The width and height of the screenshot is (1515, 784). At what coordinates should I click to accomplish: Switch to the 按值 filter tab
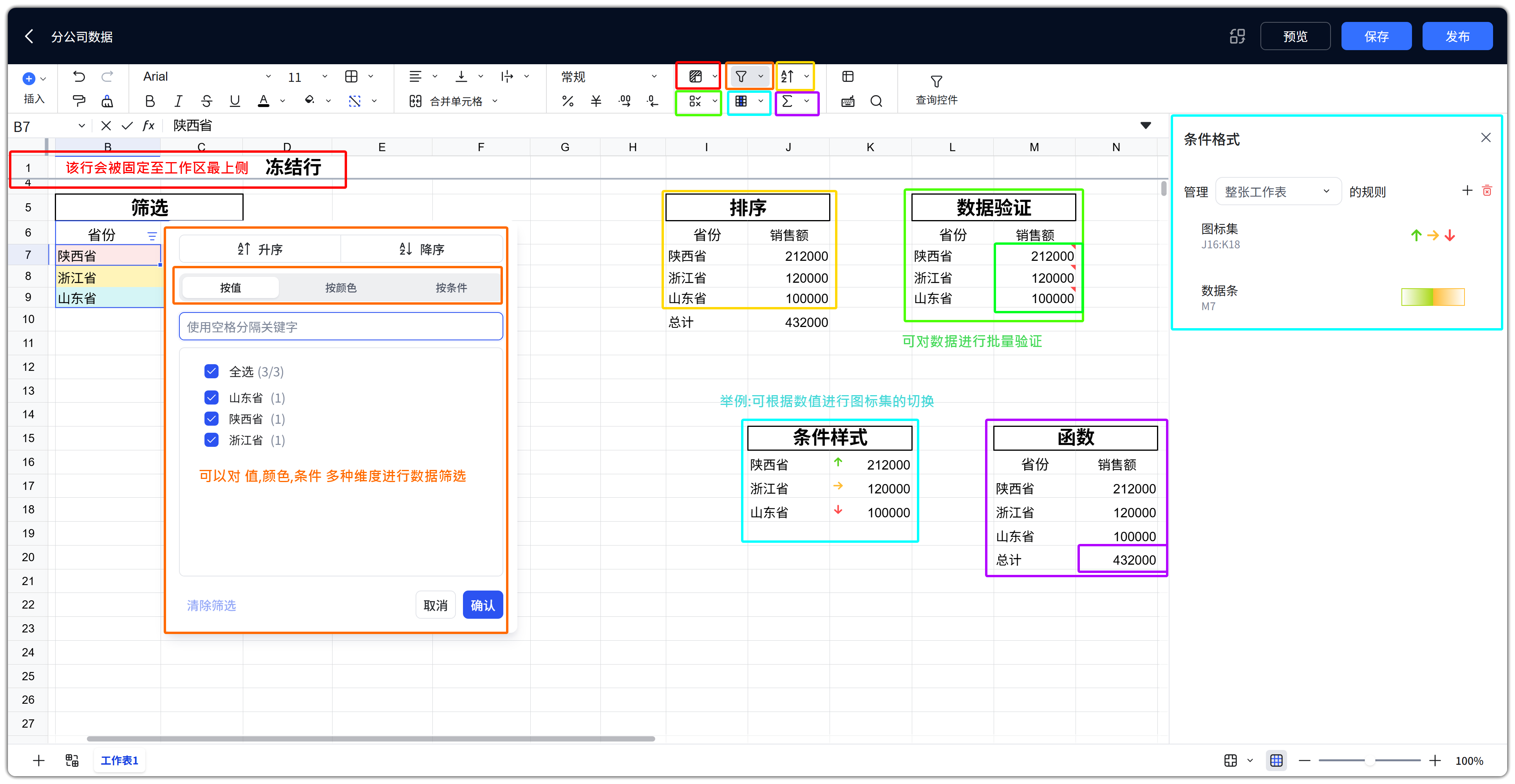[x=231, y=287]
